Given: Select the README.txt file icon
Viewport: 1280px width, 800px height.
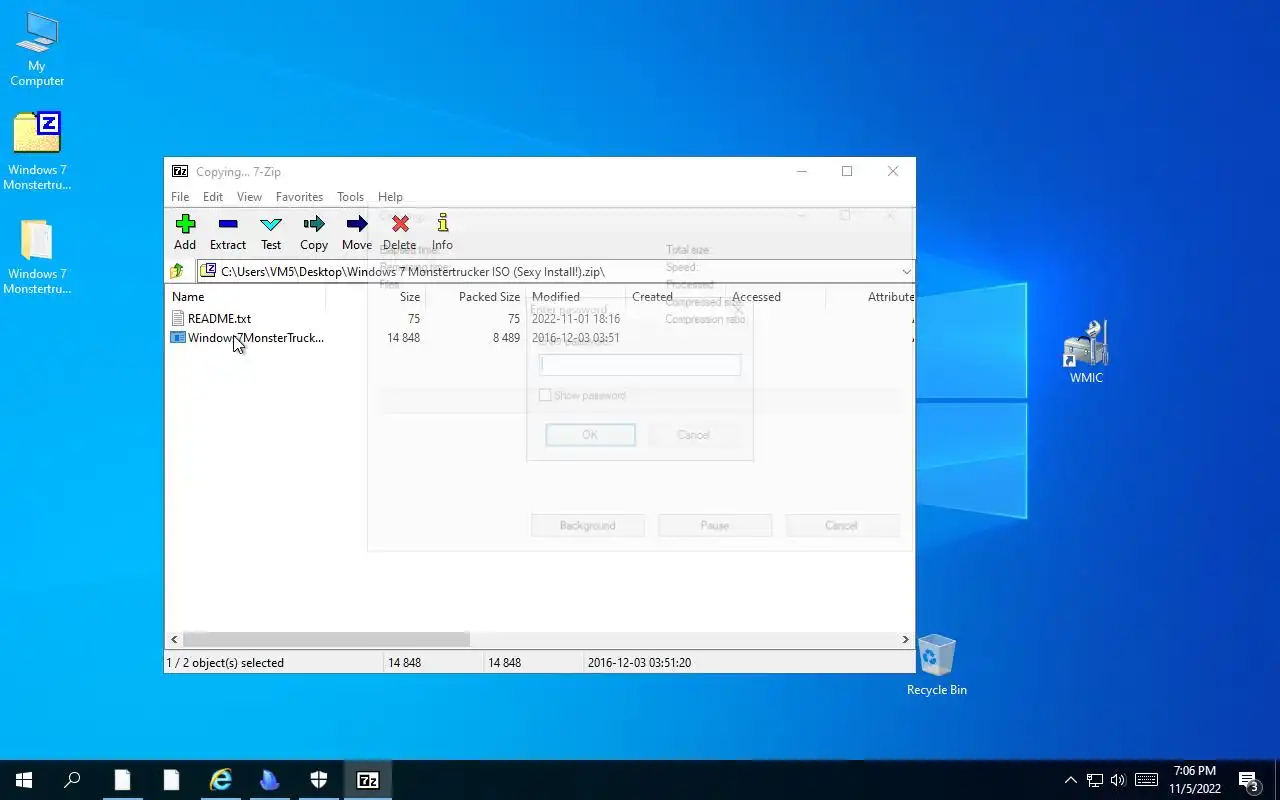Looking at the screenshot, I should tap(178, 318).
